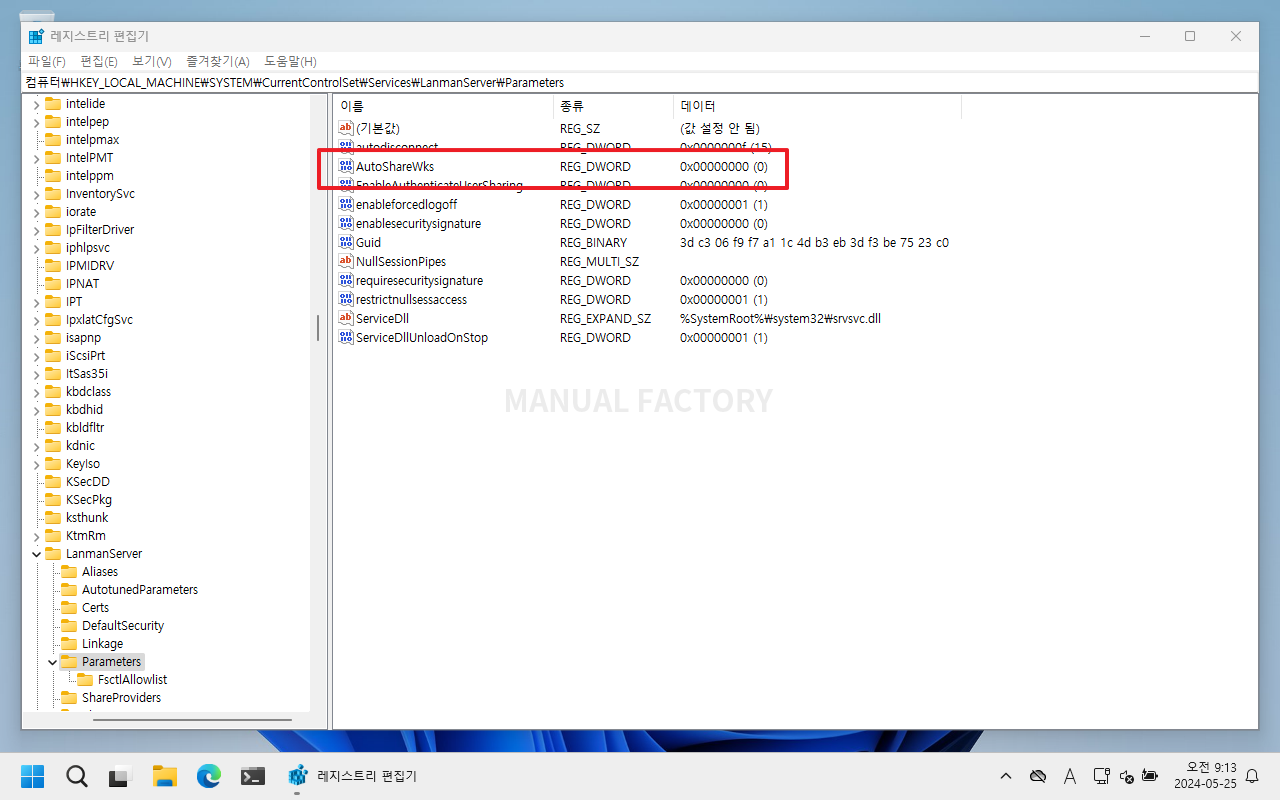Screen dimensions: 1280x800
Task: Collapse the LanmanServer tree node
Action: (36, 553)
